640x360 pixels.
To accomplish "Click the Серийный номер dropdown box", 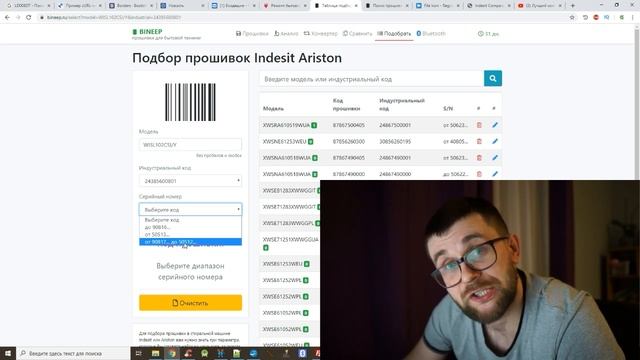I will point(190,209).
